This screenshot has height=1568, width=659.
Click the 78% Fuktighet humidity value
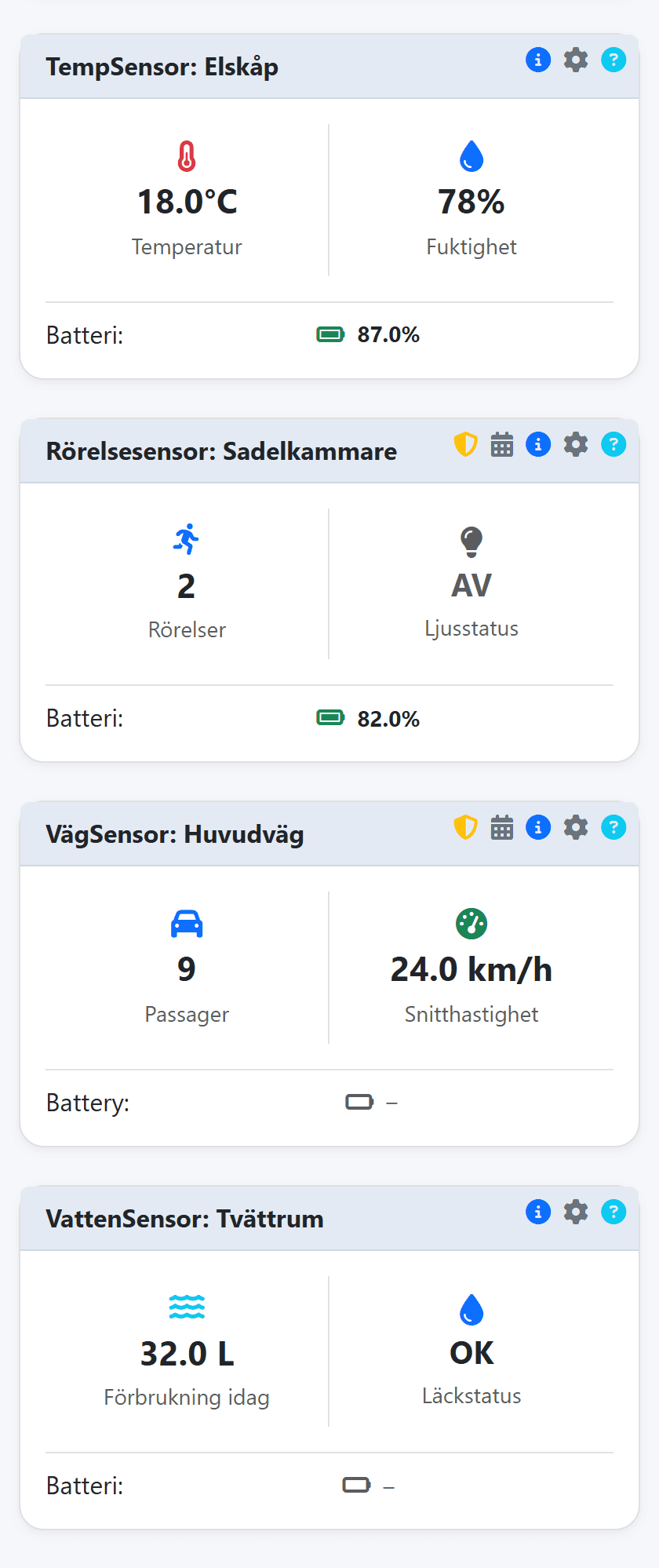tap(471, 202)
